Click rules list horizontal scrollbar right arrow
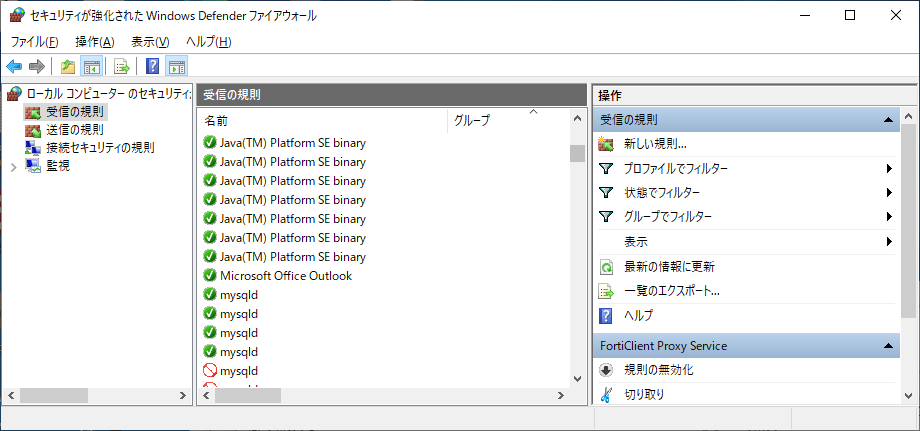The width and height of the screenshot is (920, 431). [x=561, y=396]
